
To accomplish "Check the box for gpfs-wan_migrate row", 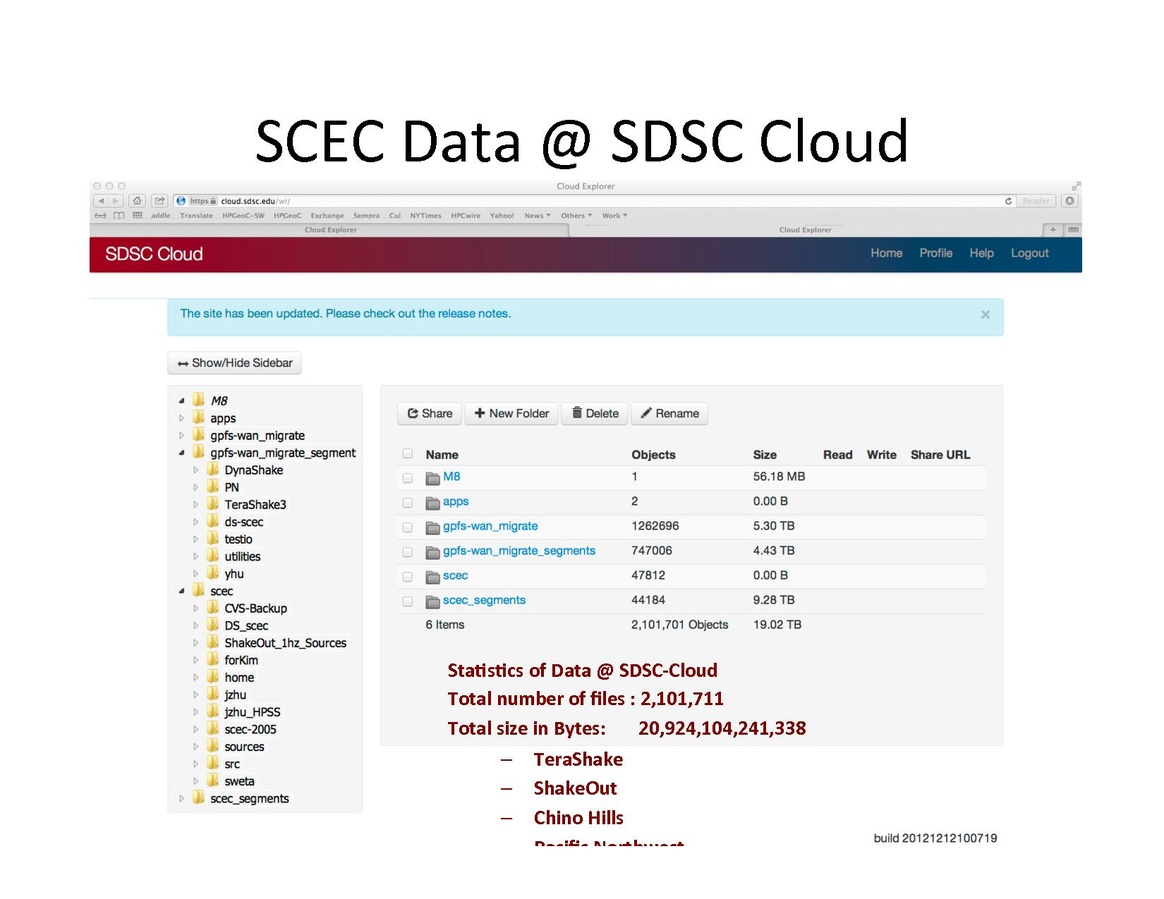I will point(407,527).
